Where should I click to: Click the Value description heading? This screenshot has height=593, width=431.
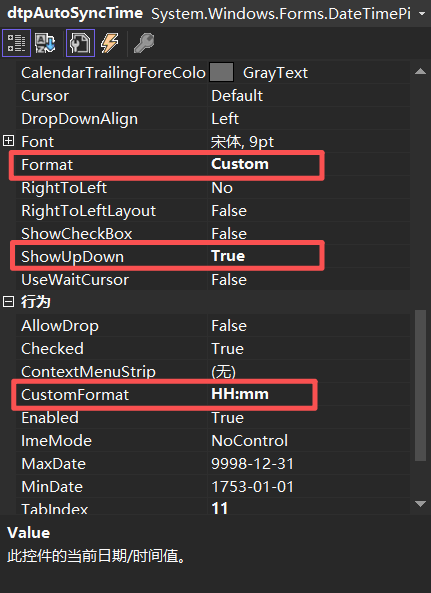(x=29, y=533)
